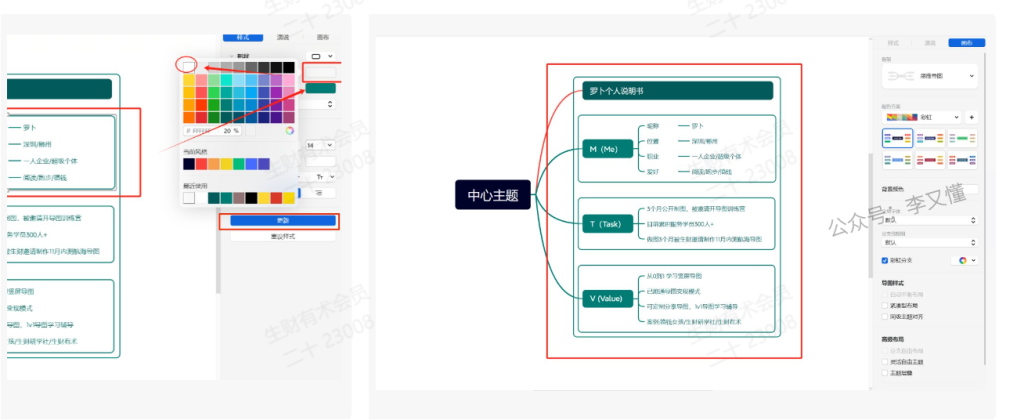This screenshot has width=1024, height=420.
Task: Open the rainbow branch color circle dropdown
Action: (x=964, y=260)
